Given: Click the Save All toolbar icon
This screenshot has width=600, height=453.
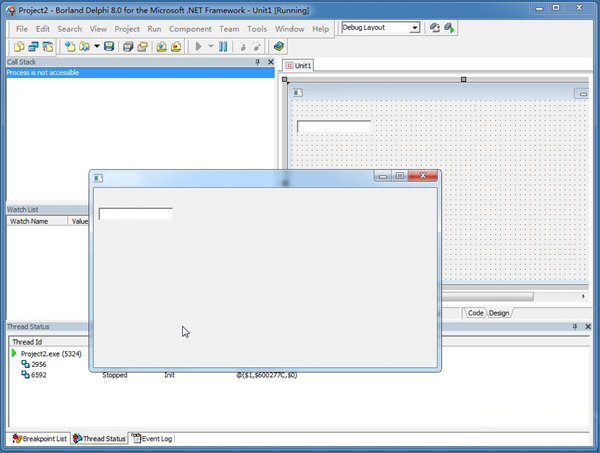Looking at the screenshot, I should 128,47.
